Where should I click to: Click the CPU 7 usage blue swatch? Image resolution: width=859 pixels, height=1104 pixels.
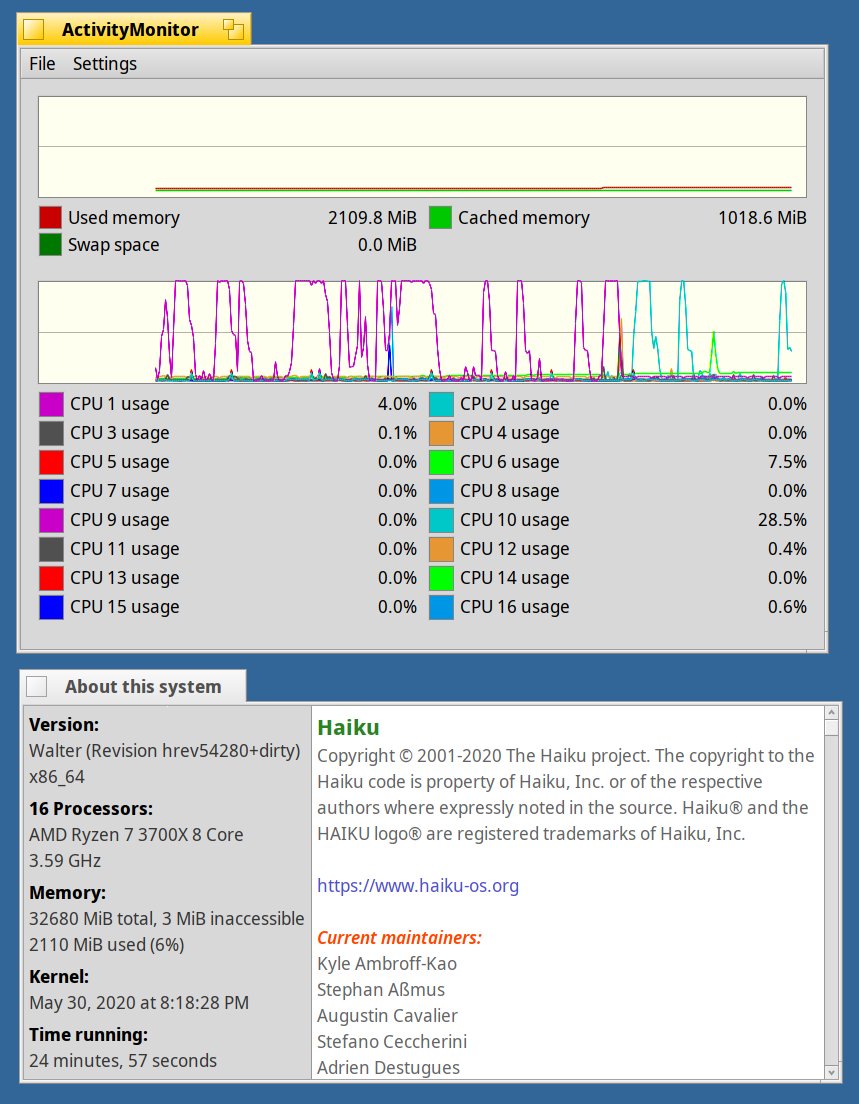tap(51, 491)
